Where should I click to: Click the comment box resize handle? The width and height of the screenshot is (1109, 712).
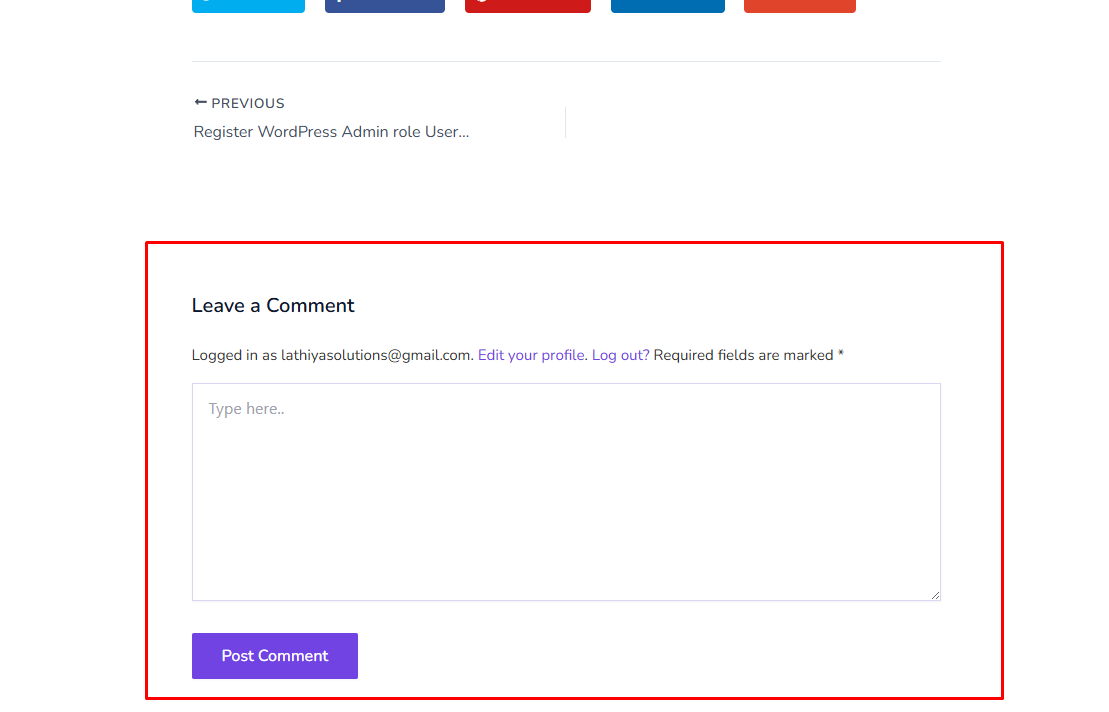pos(935,595)
